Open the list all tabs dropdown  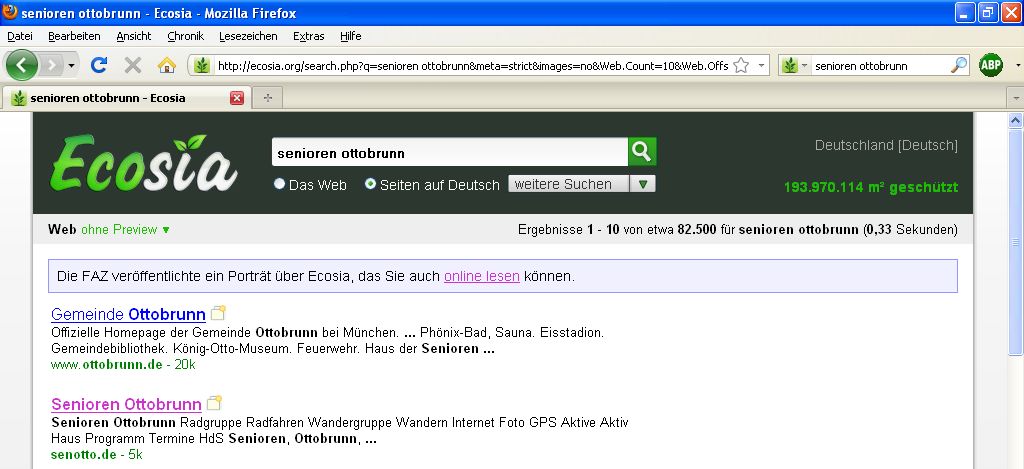tap(1016, 98)
